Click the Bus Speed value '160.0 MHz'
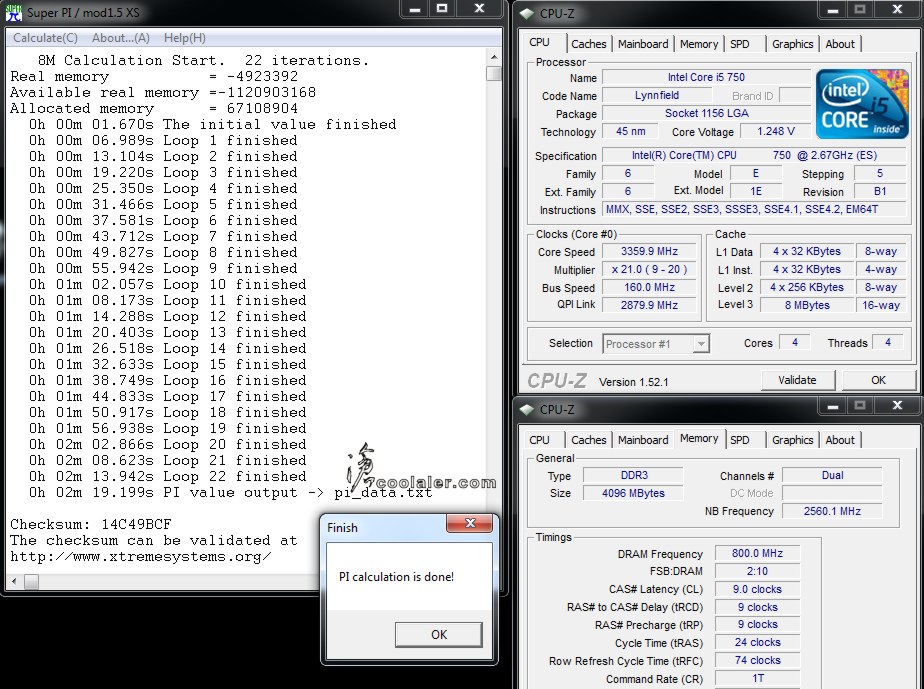924x689 pixels. [x=649, y=288]
